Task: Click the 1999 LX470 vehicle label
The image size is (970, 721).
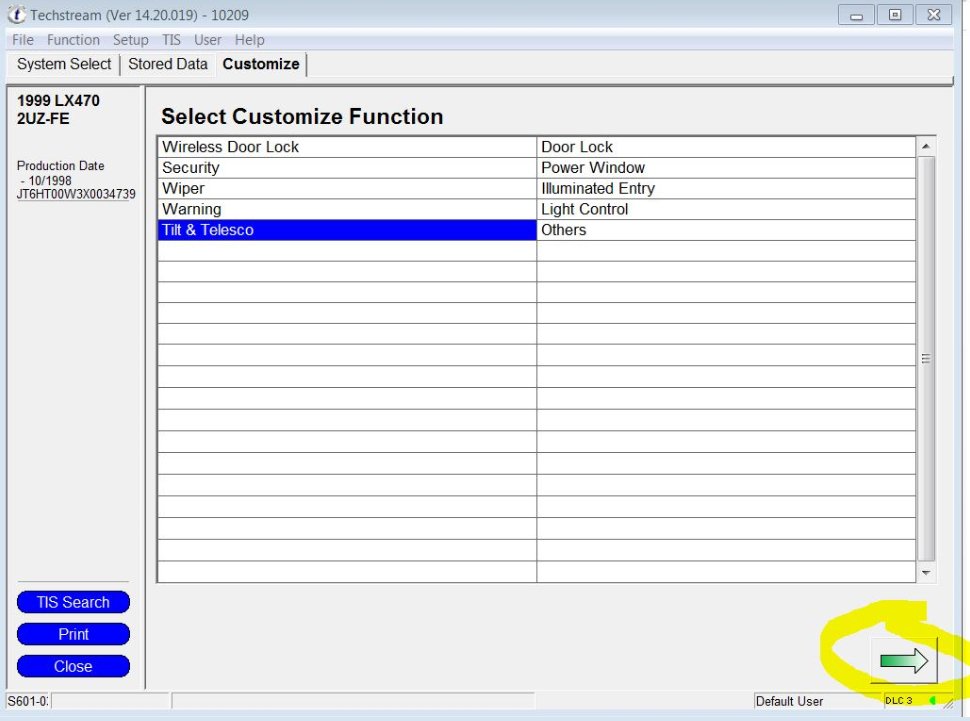Action: coord(58,101)
